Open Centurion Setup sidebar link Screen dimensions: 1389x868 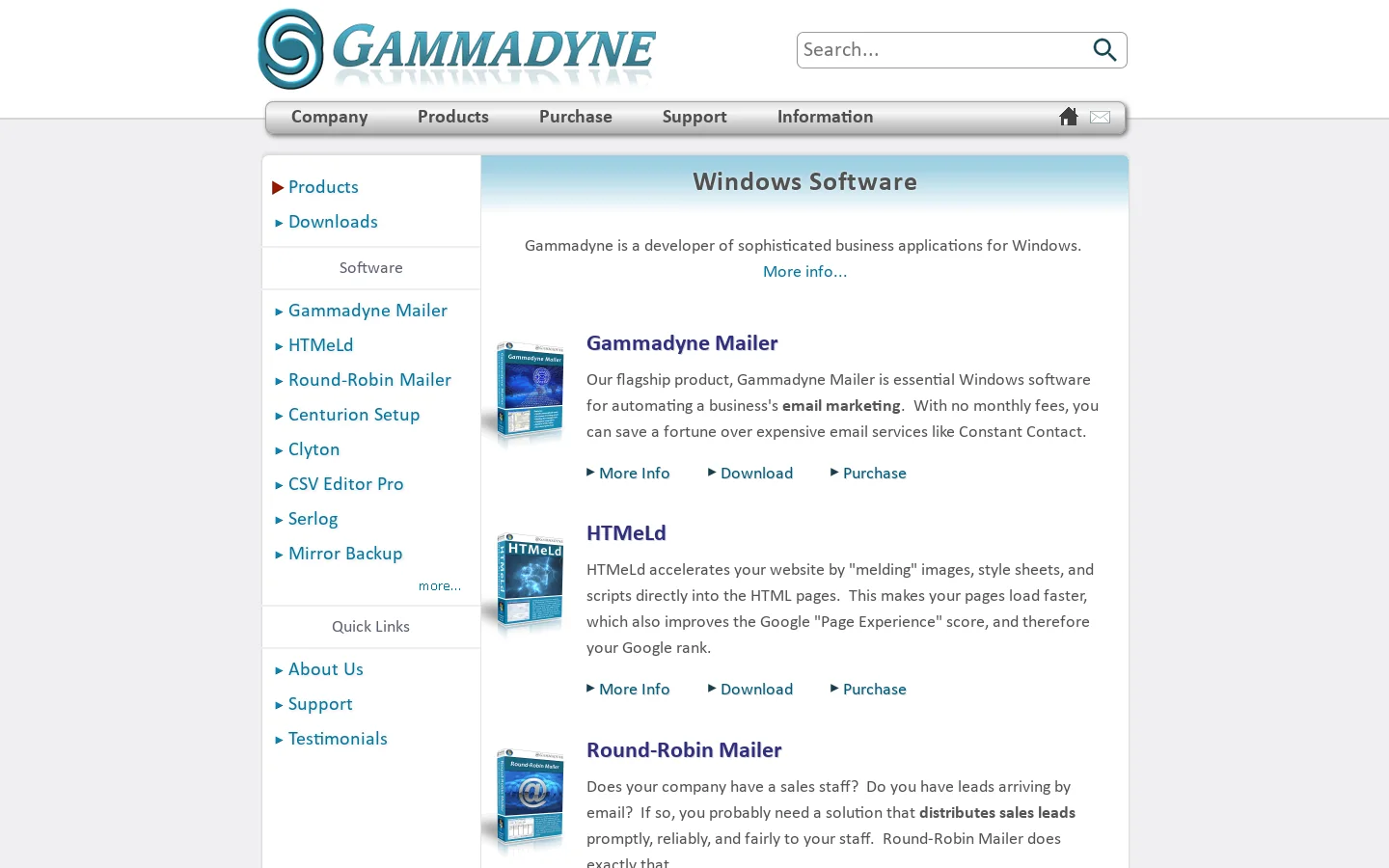pyautogui.click(x=354, y=415)
